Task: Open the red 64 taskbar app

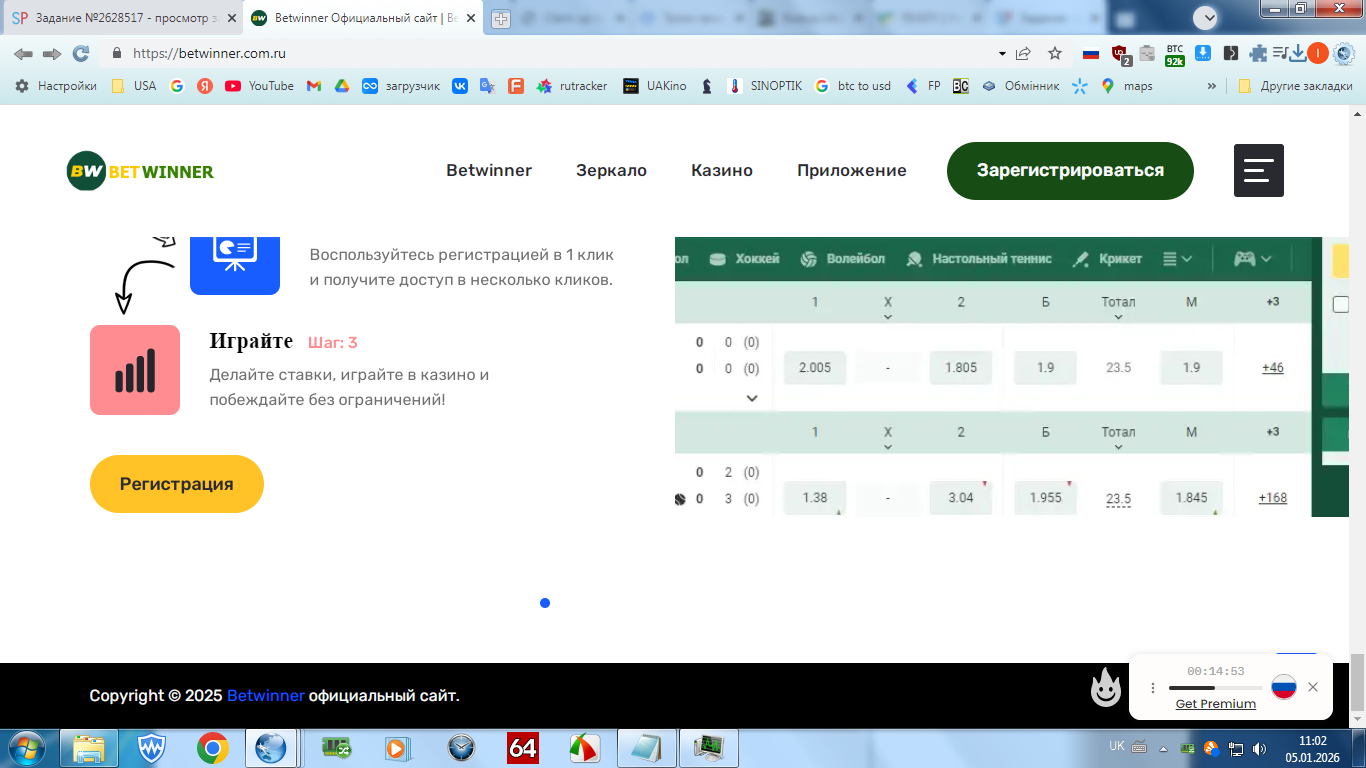Action: pos(523,747)
